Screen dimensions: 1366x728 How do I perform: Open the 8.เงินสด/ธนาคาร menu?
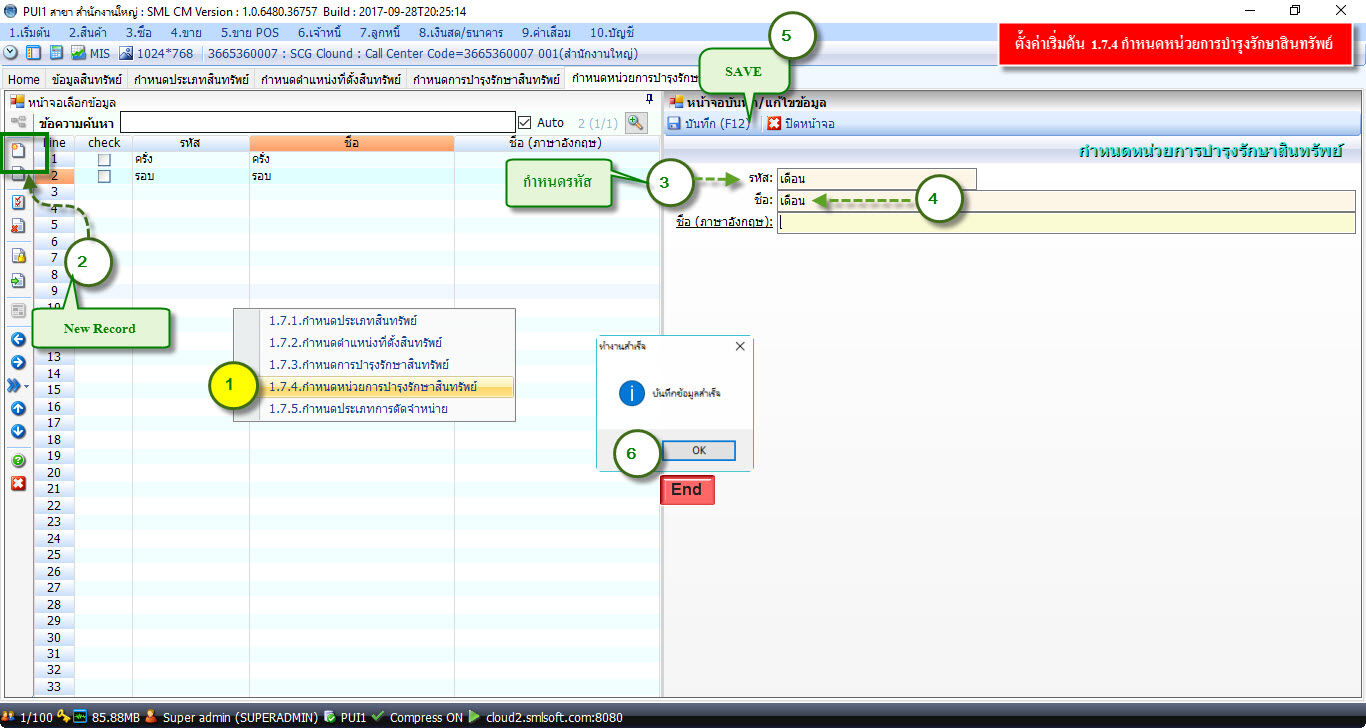coord(461,33)
